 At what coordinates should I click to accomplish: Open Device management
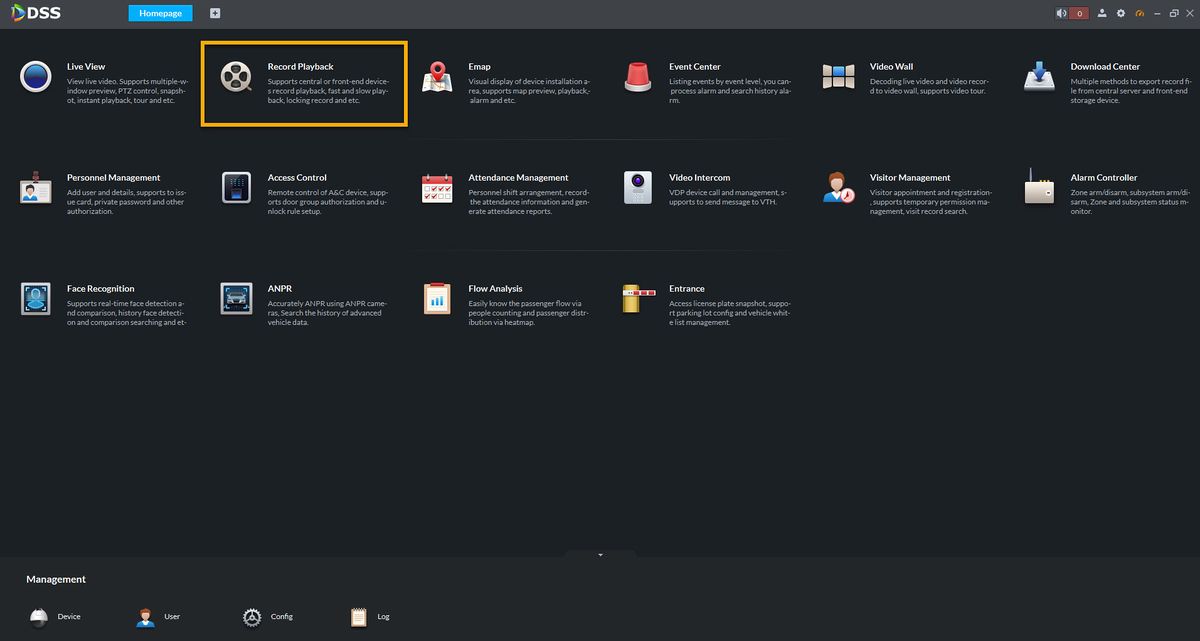[56, 617]
